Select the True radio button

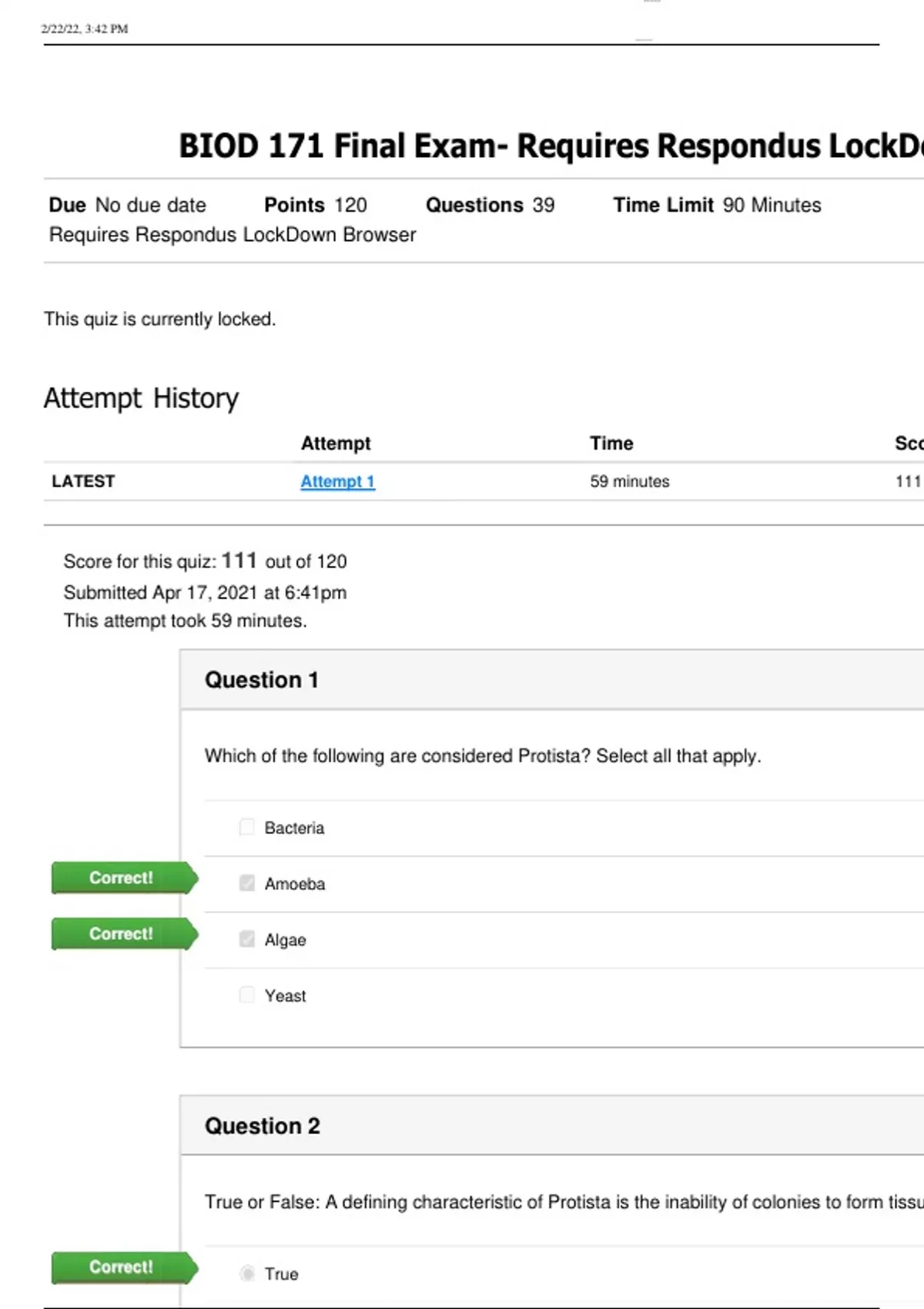coord(246,1274)
